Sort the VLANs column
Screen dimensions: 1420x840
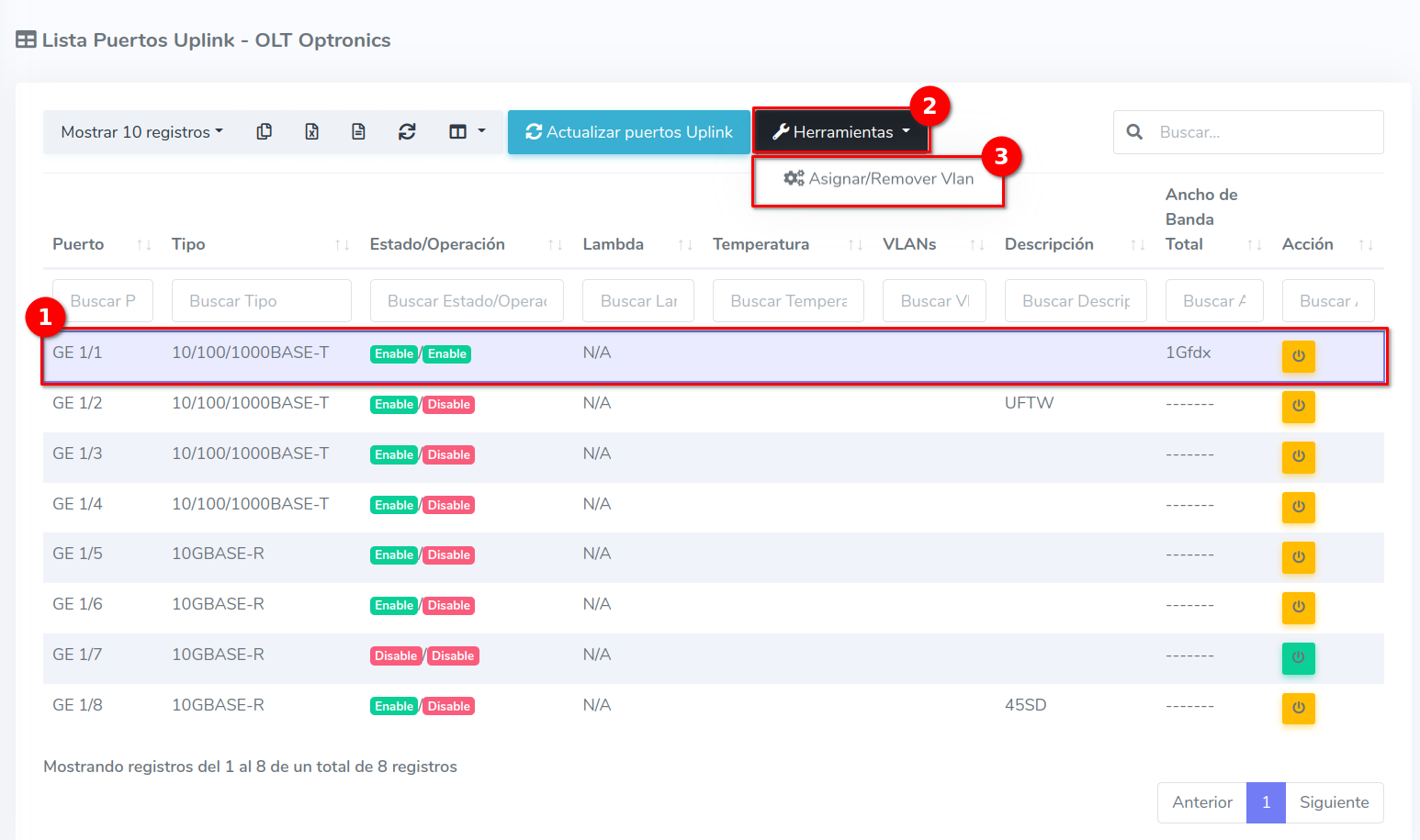(x=976, y=244)
